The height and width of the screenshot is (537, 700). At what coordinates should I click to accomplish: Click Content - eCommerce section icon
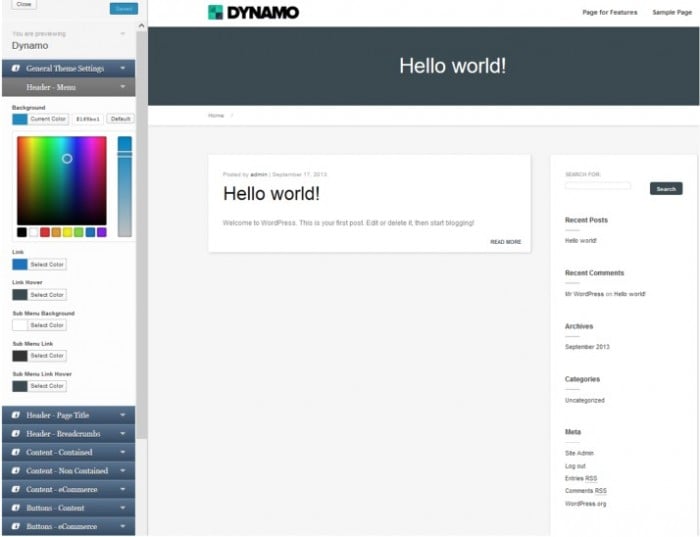coord(16,489)
